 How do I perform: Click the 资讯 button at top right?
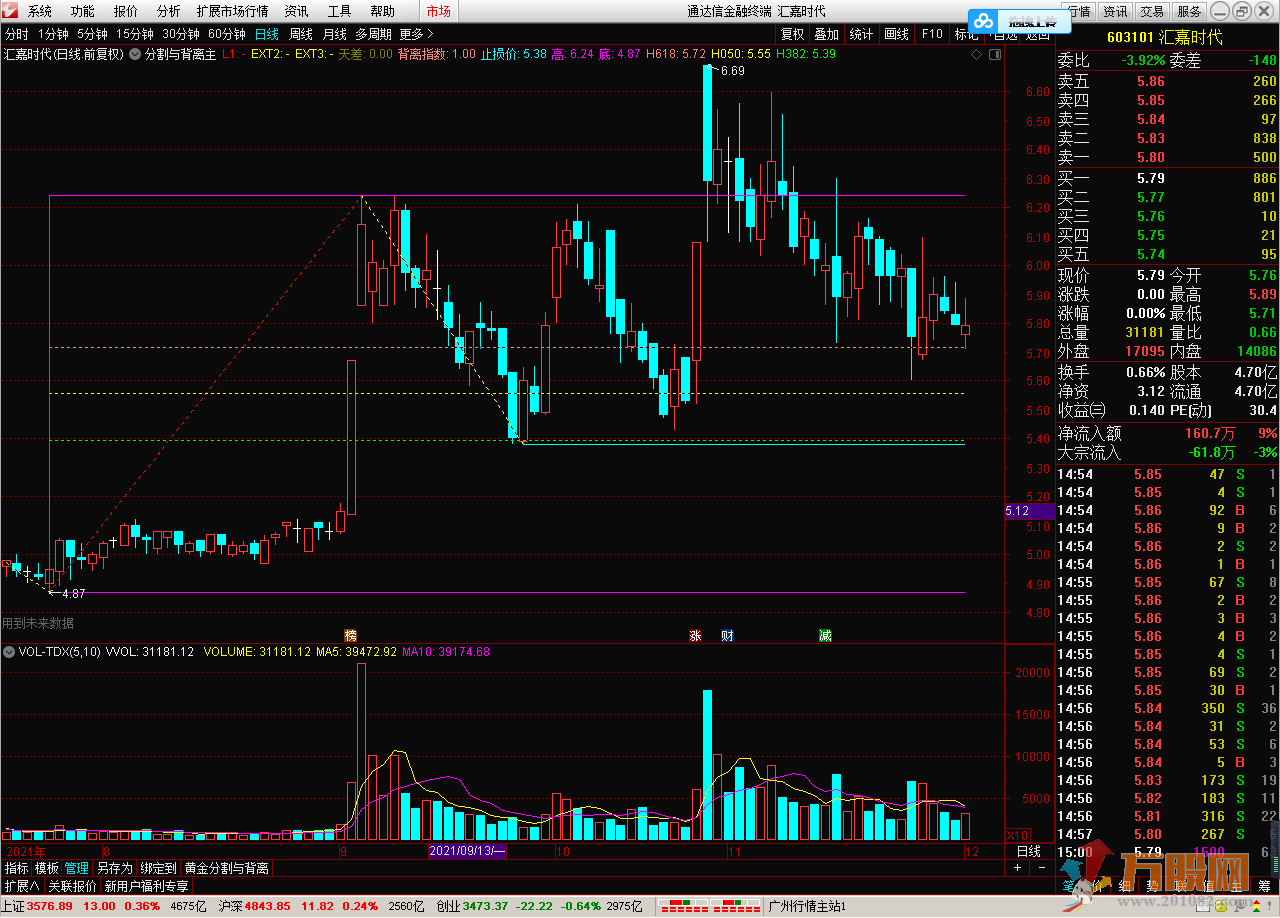[x=1115, y=12]
